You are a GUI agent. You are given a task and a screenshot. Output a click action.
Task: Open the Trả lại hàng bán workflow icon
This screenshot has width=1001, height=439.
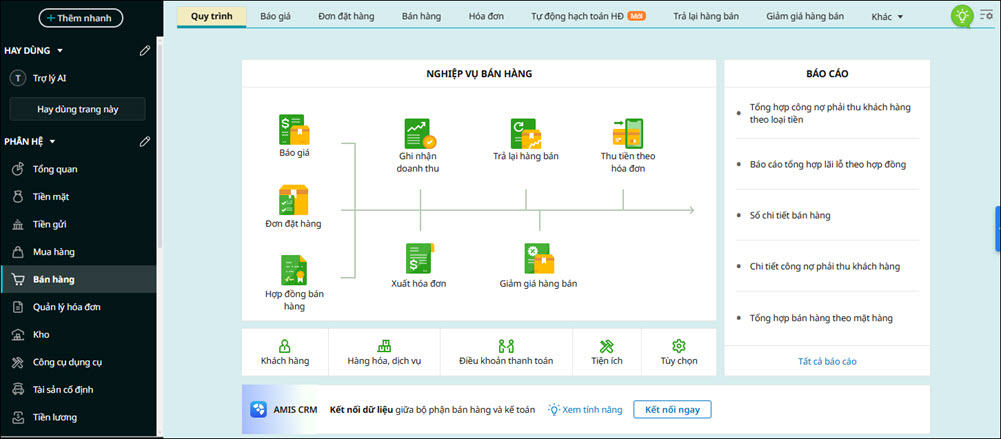(525, 134)
